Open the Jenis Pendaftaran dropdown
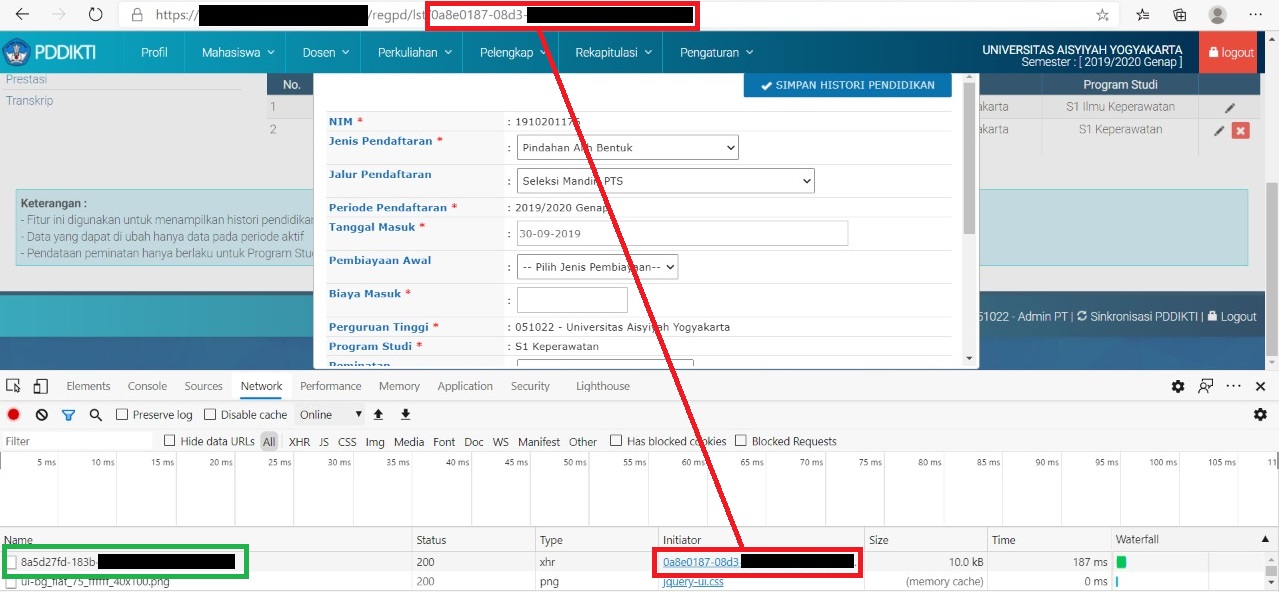This screenshot has width=1279, height=592. pyautogui.click(x=627, y=148)
